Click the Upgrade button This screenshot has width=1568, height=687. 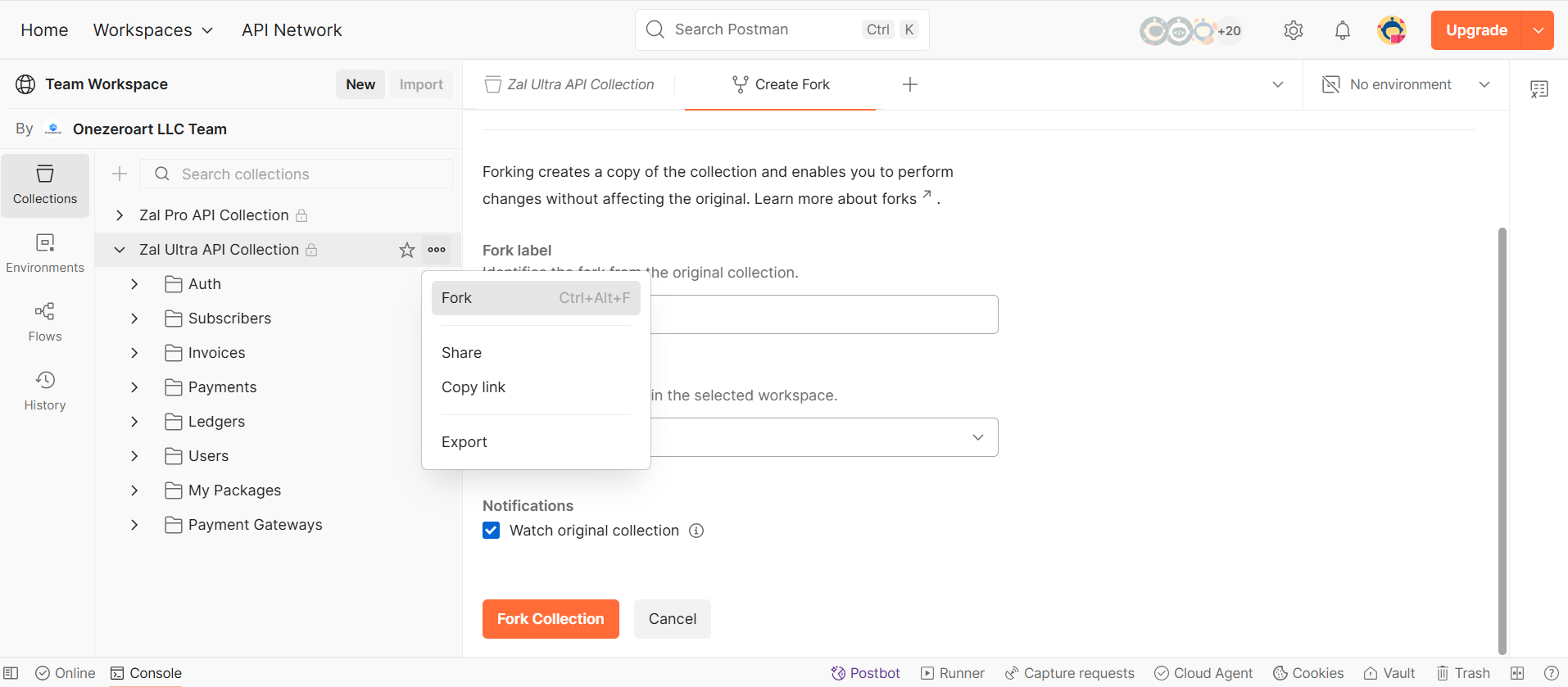[x=1476, y=30]
